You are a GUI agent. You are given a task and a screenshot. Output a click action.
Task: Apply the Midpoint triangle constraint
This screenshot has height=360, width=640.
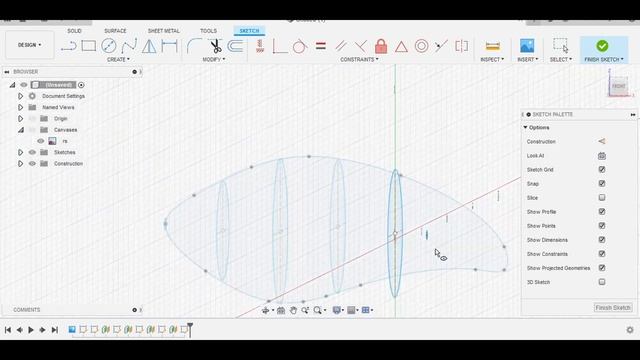(x=401, y=47)
